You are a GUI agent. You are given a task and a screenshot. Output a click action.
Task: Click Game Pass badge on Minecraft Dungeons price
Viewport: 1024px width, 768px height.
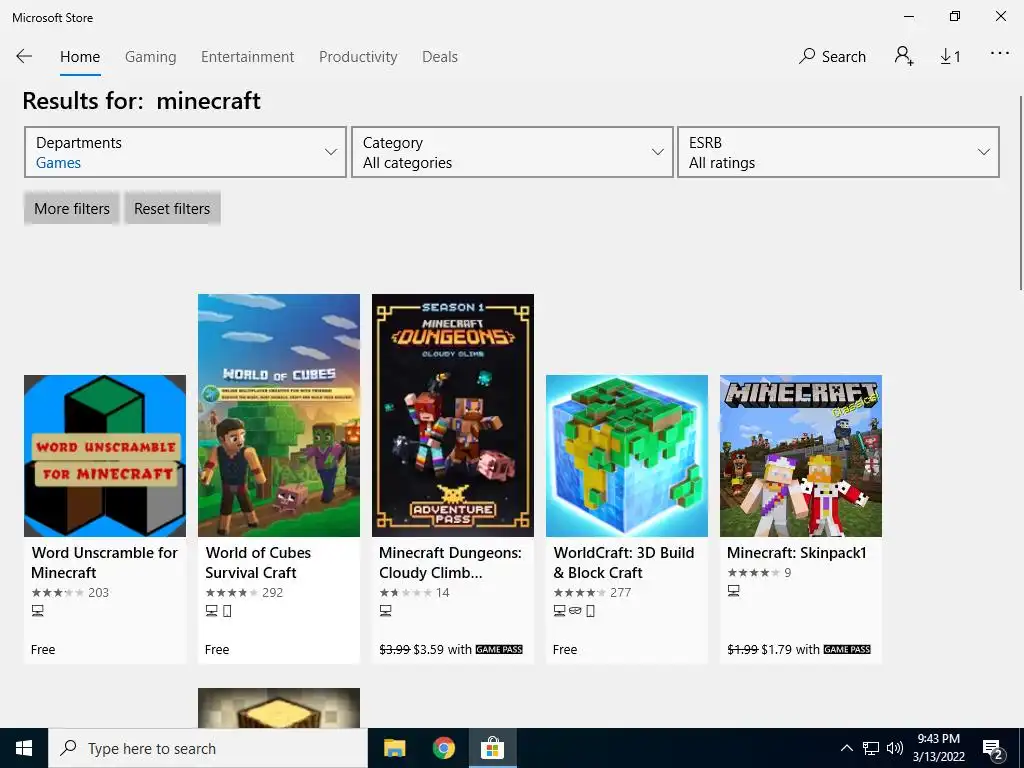point(500,649)
